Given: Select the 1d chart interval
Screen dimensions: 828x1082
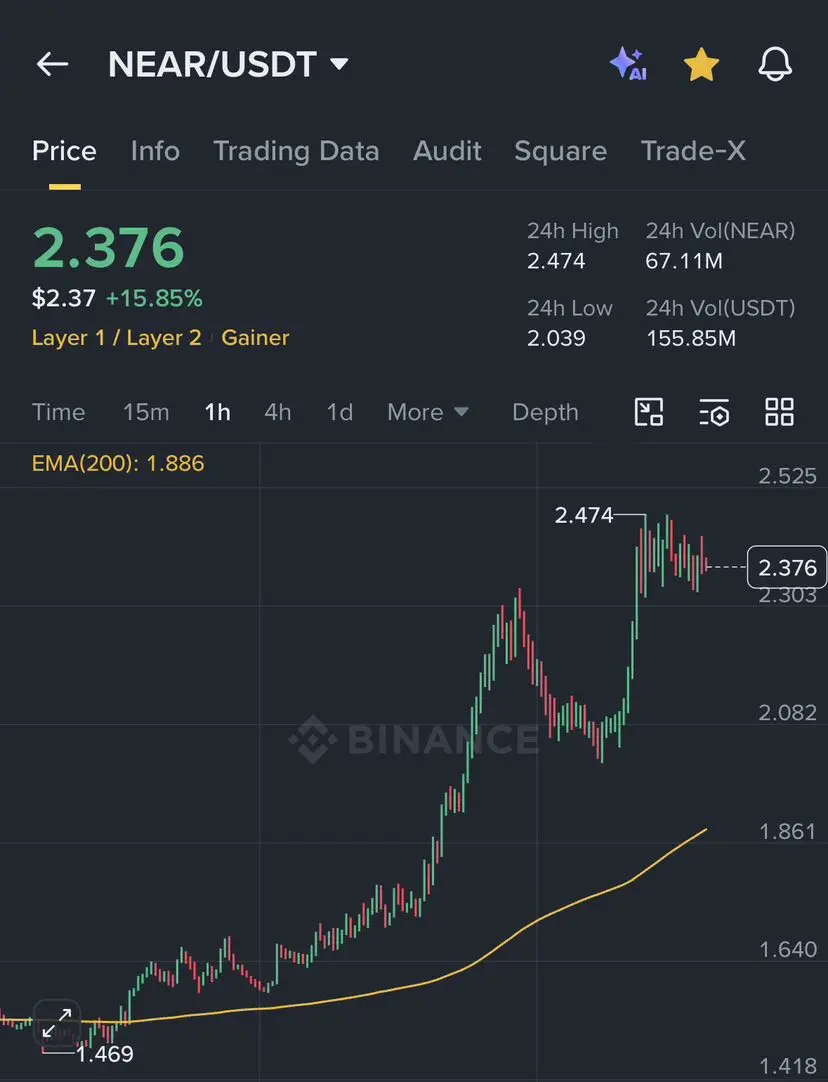Looking at the screenshot, I should tap(340, 412).
